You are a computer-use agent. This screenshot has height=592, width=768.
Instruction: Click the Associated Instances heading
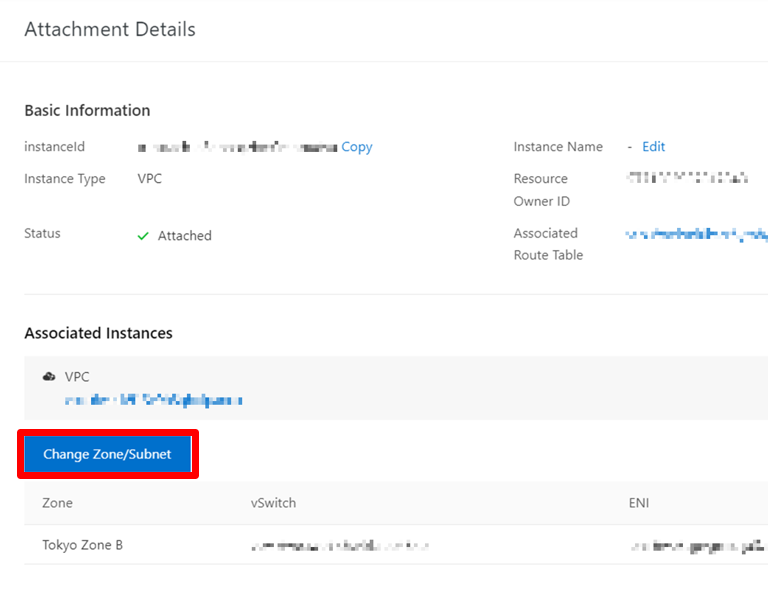pos(98,333)
